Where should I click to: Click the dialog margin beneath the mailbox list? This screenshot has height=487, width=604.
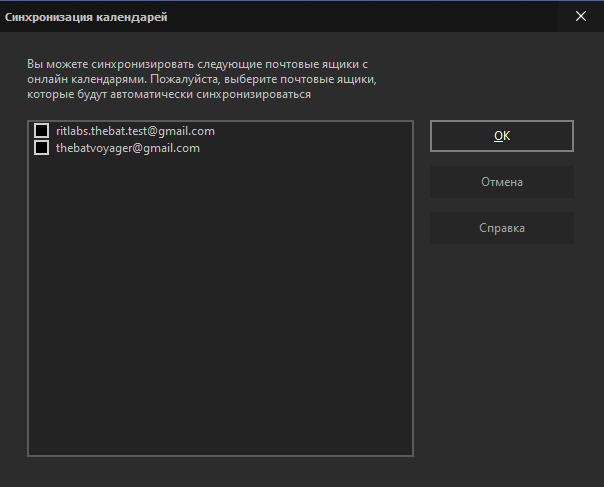pos(220,472)
